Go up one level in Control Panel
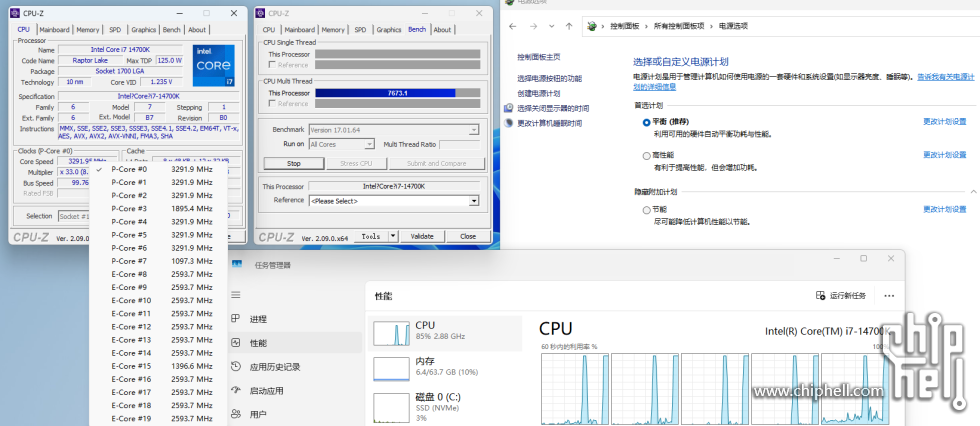The width and height of the screenshot is (980, 426). pyautogui.click(x=569, y=26)
